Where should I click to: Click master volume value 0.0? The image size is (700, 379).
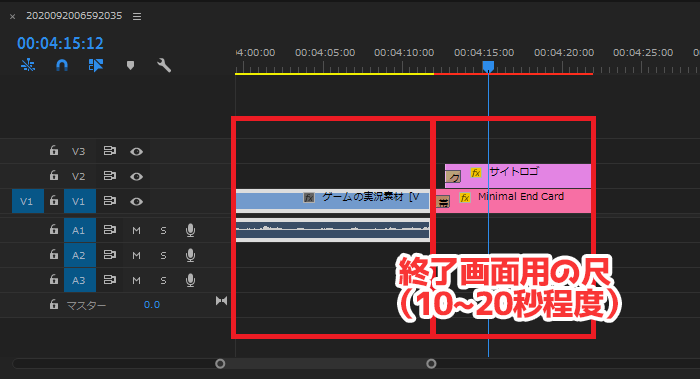(152, 304)
